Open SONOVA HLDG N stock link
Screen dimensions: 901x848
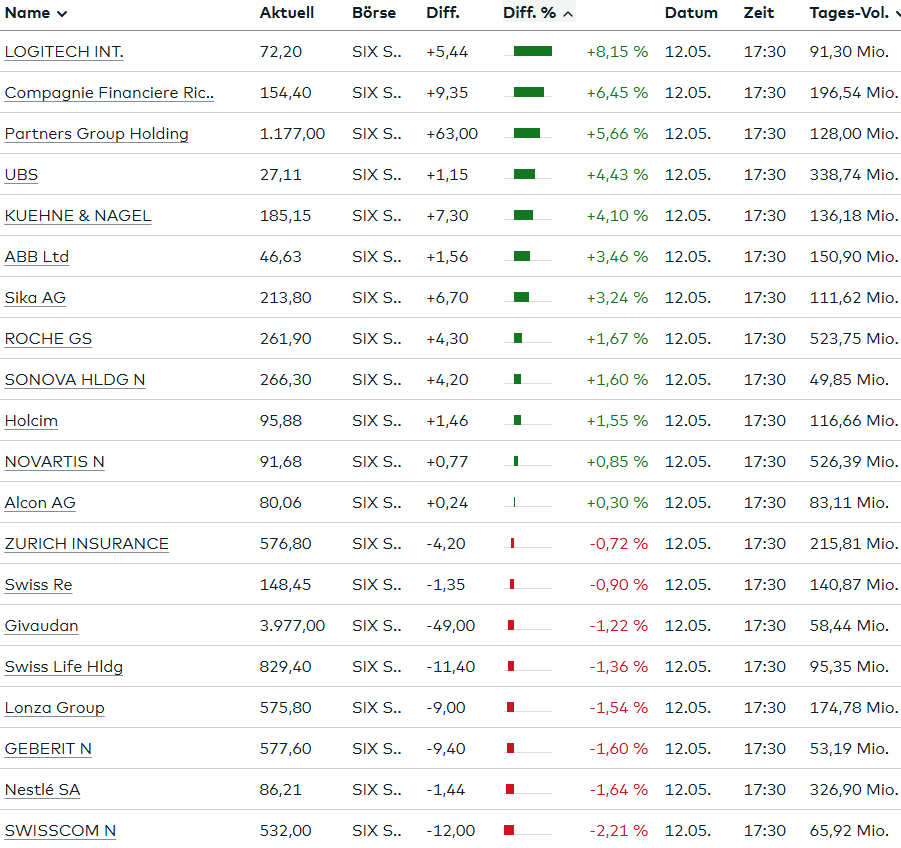point(75,380)
